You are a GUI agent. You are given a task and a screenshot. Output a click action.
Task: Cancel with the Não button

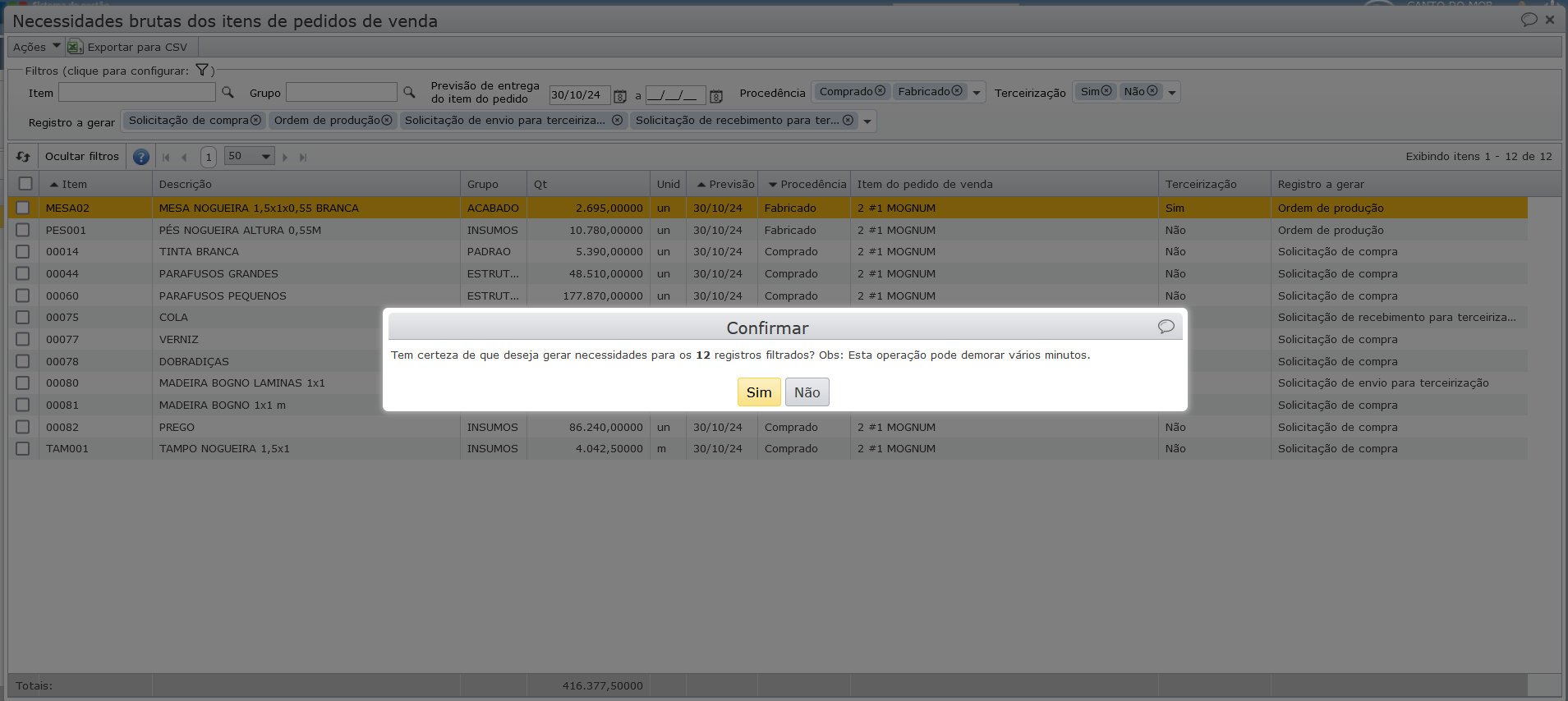[807, 392]
